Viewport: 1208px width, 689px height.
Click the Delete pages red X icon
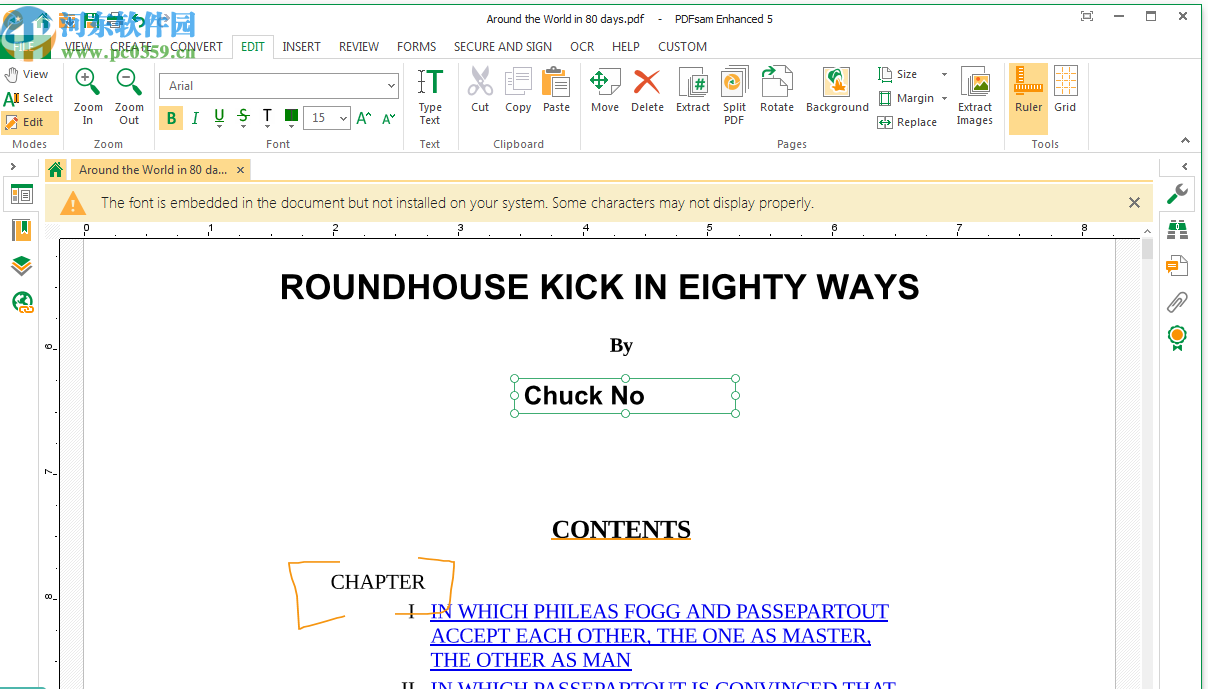[647, 82]
